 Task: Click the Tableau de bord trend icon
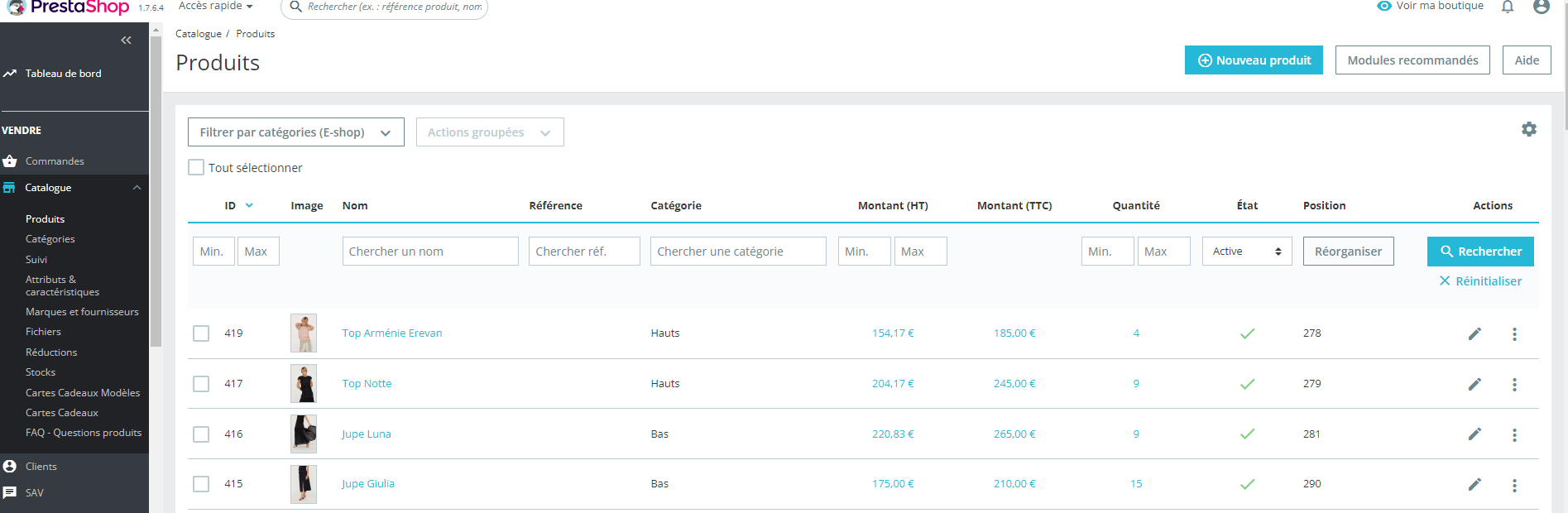pyautogui.click(x=10, y=73)
